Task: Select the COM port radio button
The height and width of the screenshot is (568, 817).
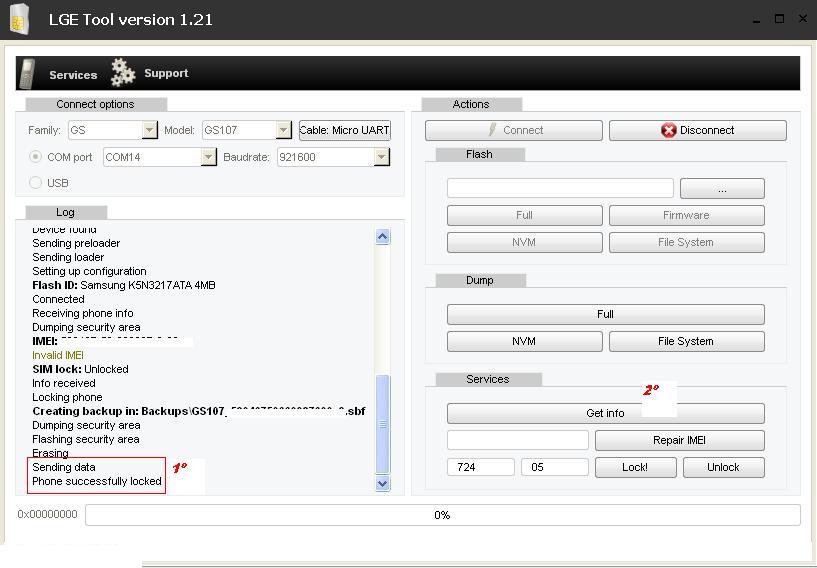Action: pyautogui.click(x=35, y=156)
